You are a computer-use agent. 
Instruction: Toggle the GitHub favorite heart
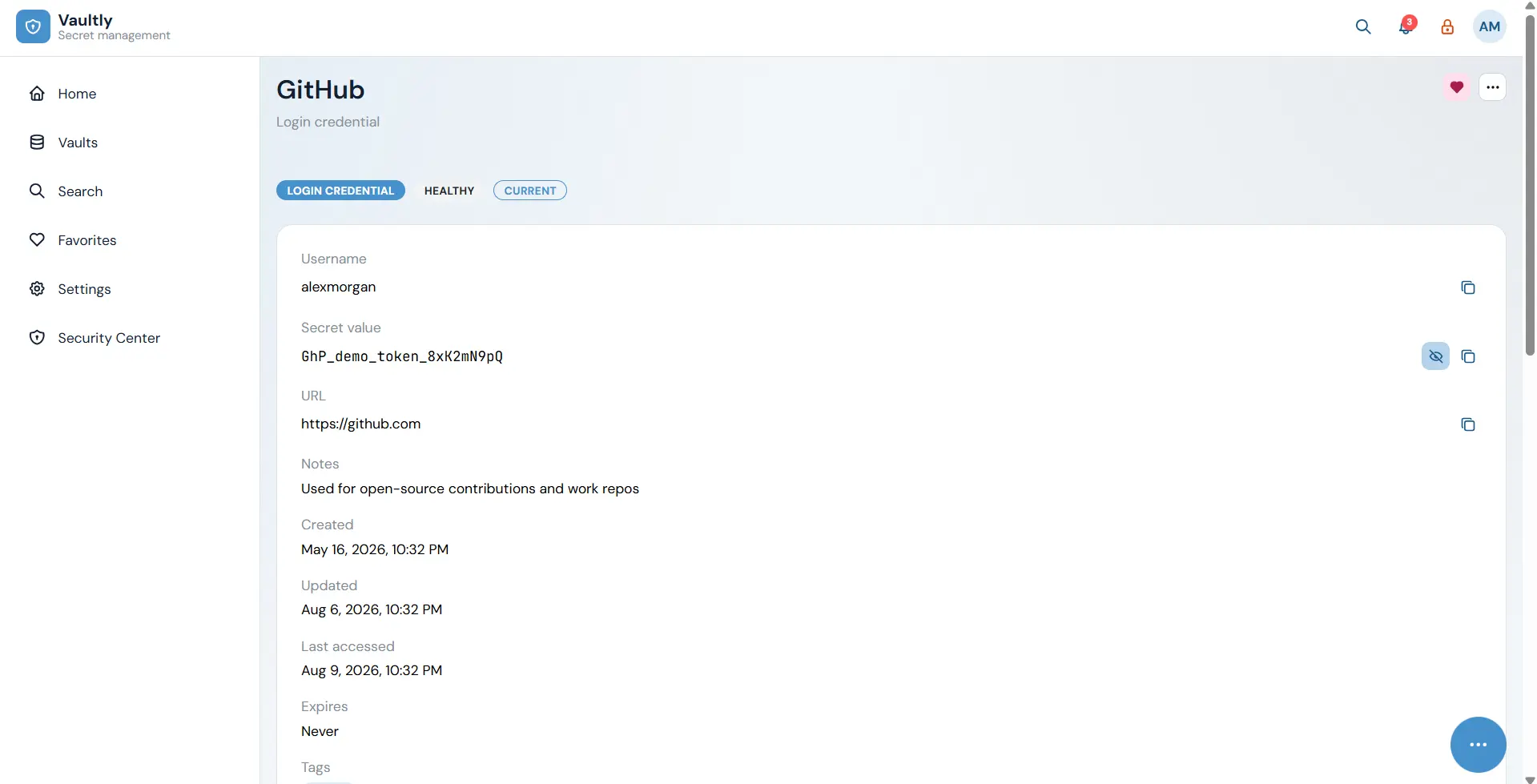click(x=1457, y=87)
